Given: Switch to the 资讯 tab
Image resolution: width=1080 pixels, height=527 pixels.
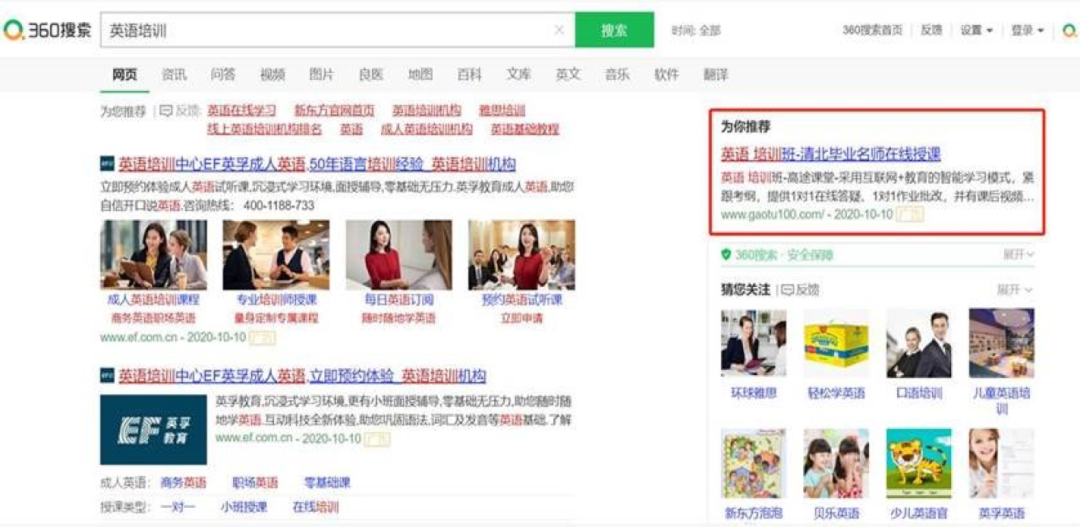Looking at the screenshot, I should point(174,75).
